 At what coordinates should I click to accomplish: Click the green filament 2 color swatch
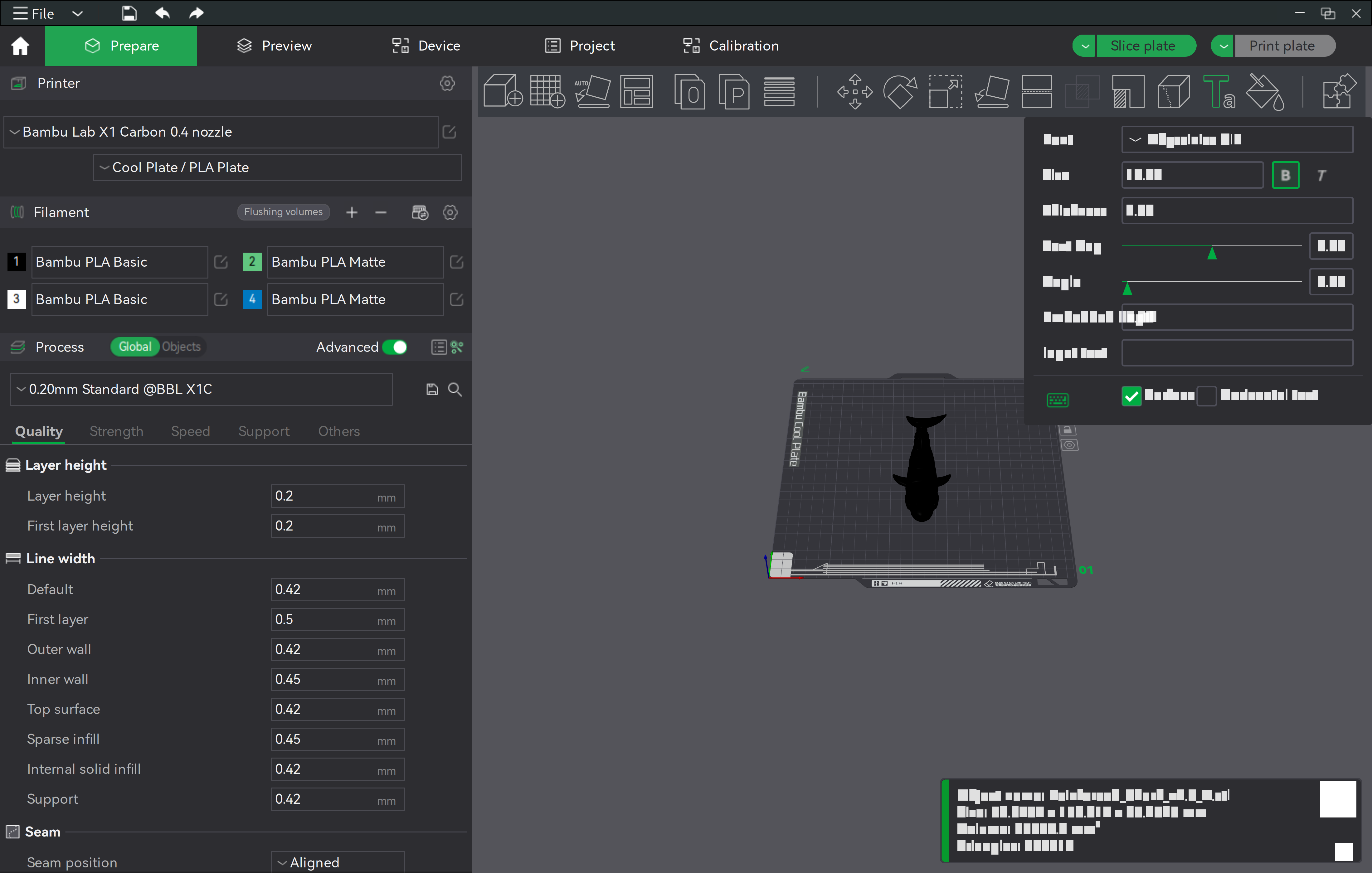(252, 262)
